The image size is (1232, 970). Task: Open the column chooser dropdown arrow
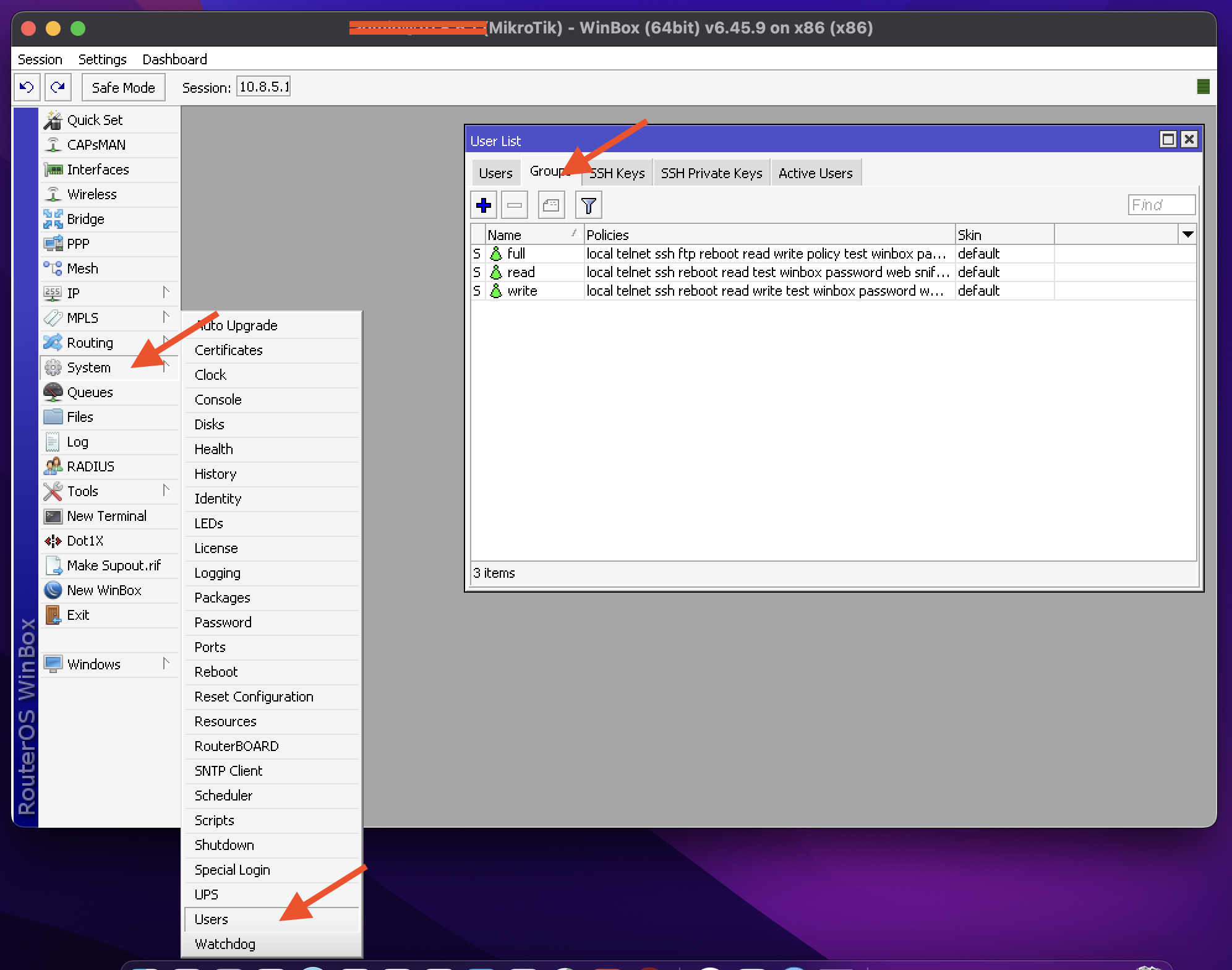tap(1187, 234)
